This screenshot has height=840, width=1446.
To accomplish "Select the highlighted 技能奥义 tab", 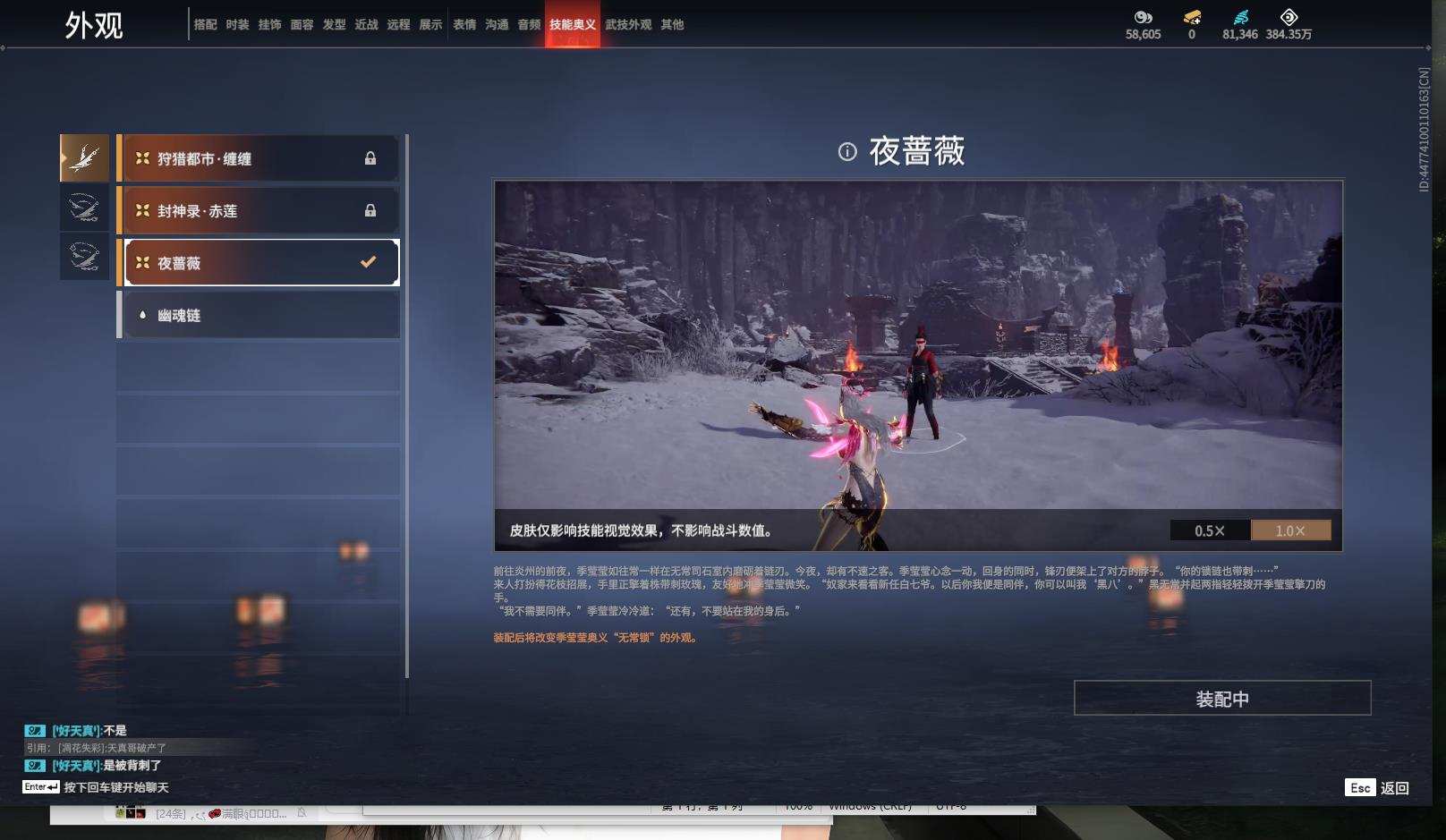I will 573,25.
